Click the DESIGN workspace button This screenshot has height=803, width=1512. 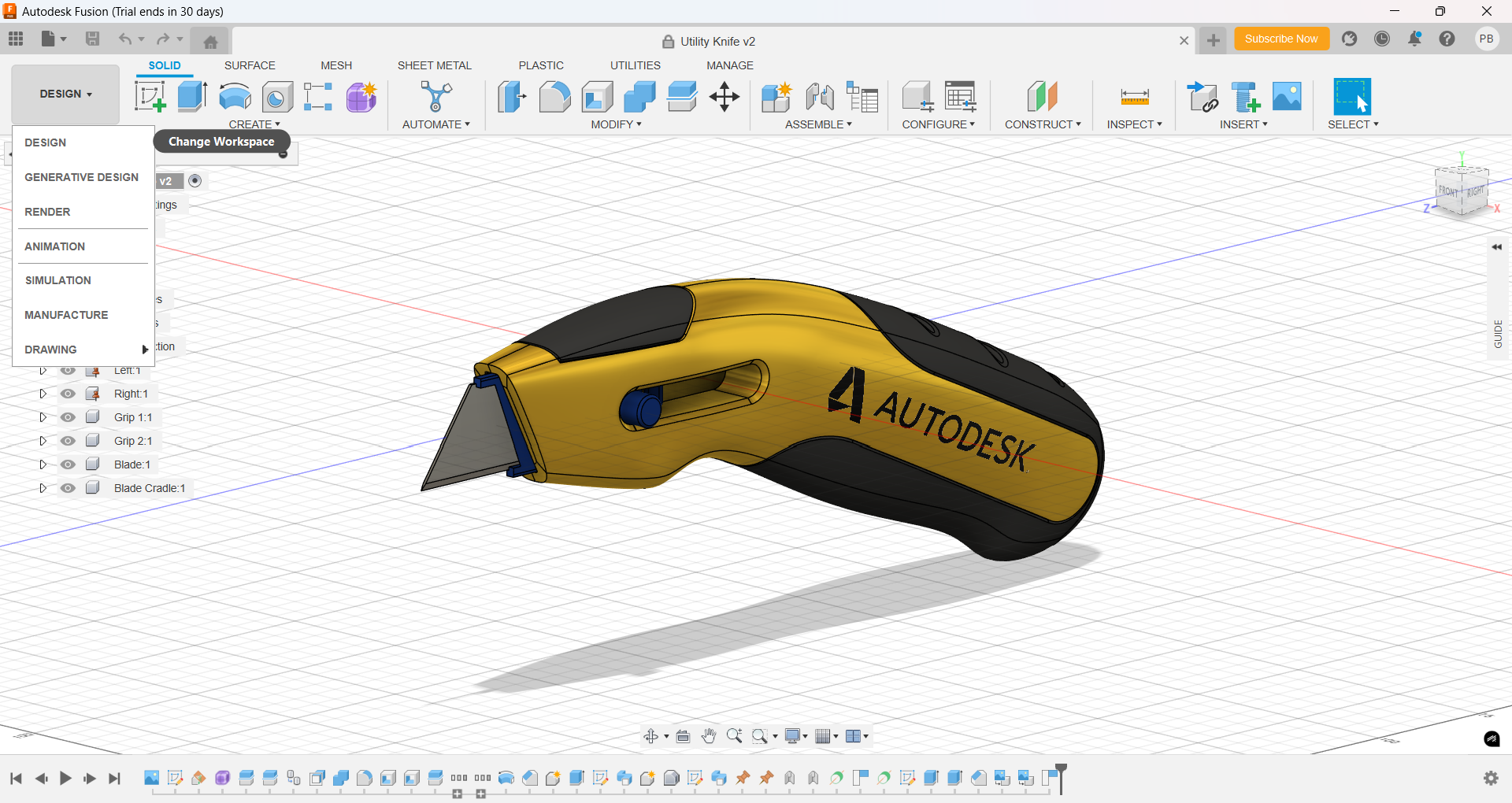click(x=65, y=94)
